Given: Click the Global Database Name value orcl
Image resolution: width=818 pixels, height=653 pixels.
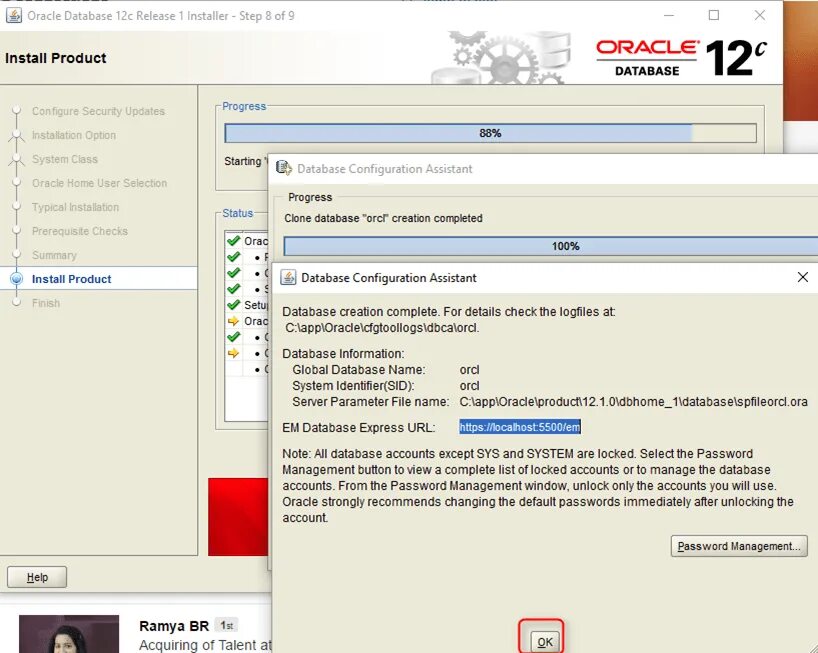Looking at the screenshot, I should [x=469, y=370].
